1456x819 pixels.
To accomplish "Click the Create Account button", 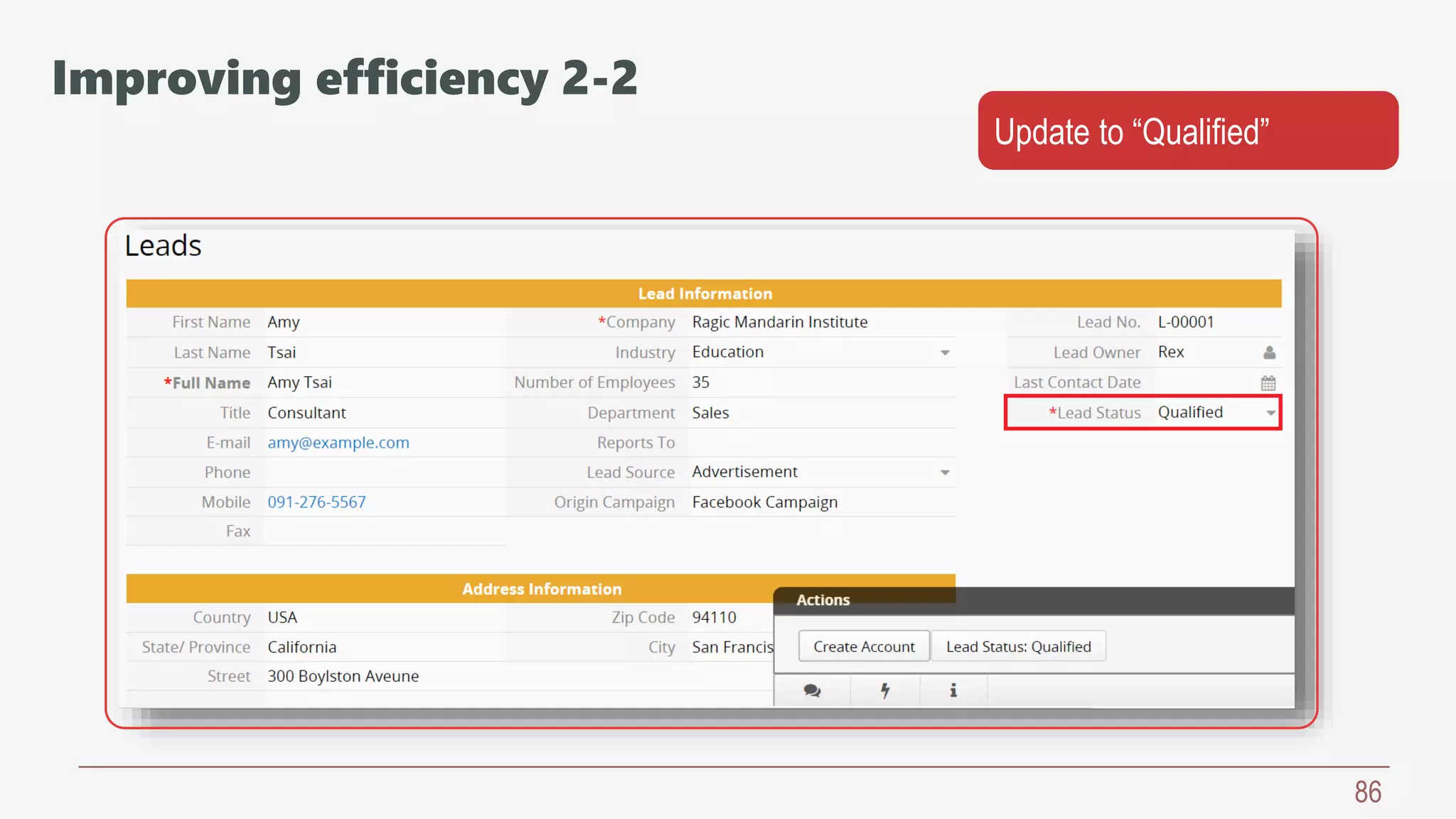I will coord(864,646).
